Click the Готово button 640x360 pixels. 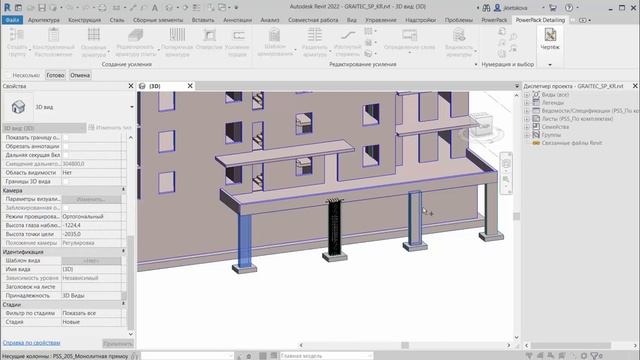[x=55, y=76]
